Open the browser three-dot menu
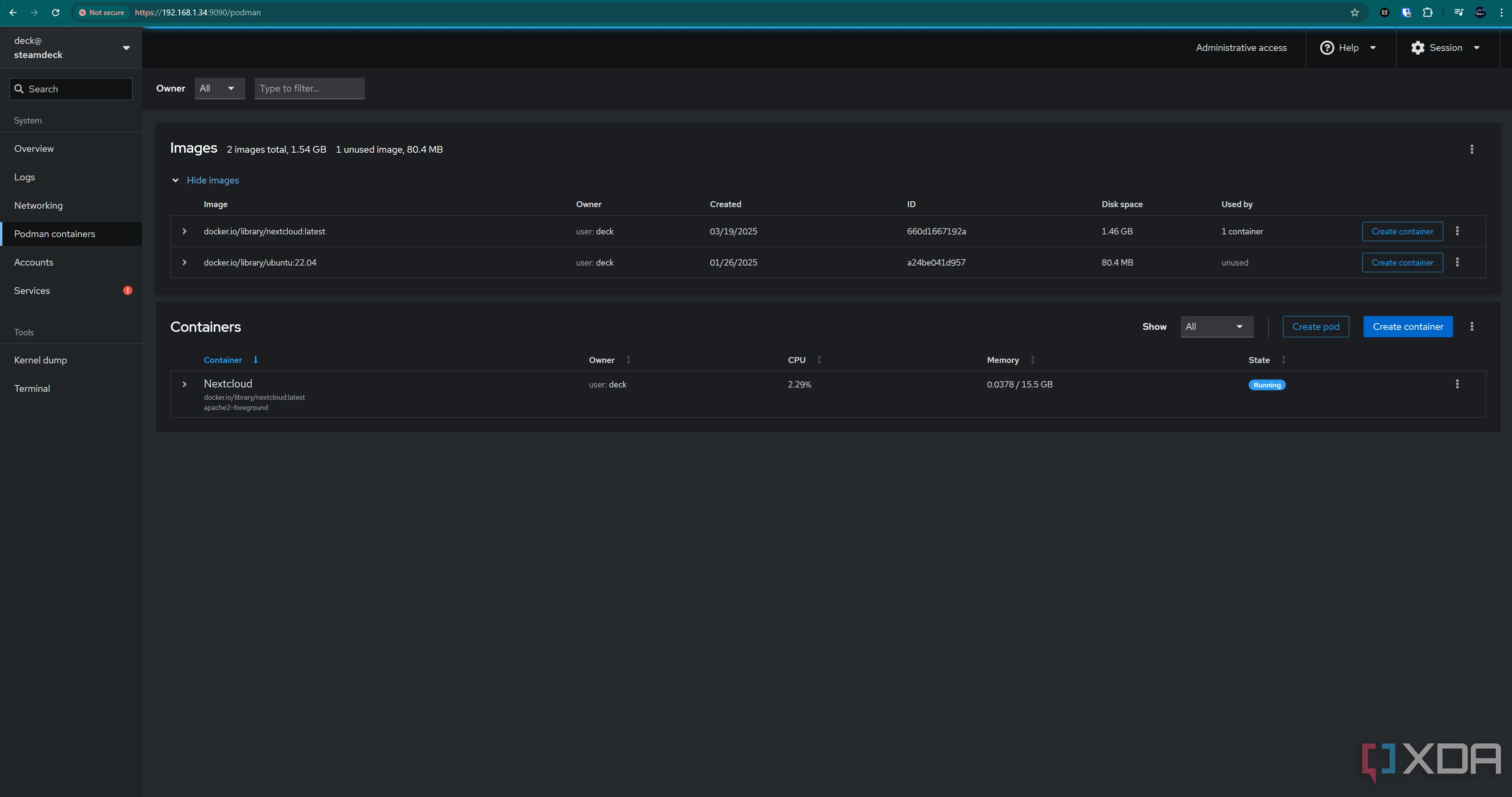Screen dimensions: 1512x797 (1501, 12)
